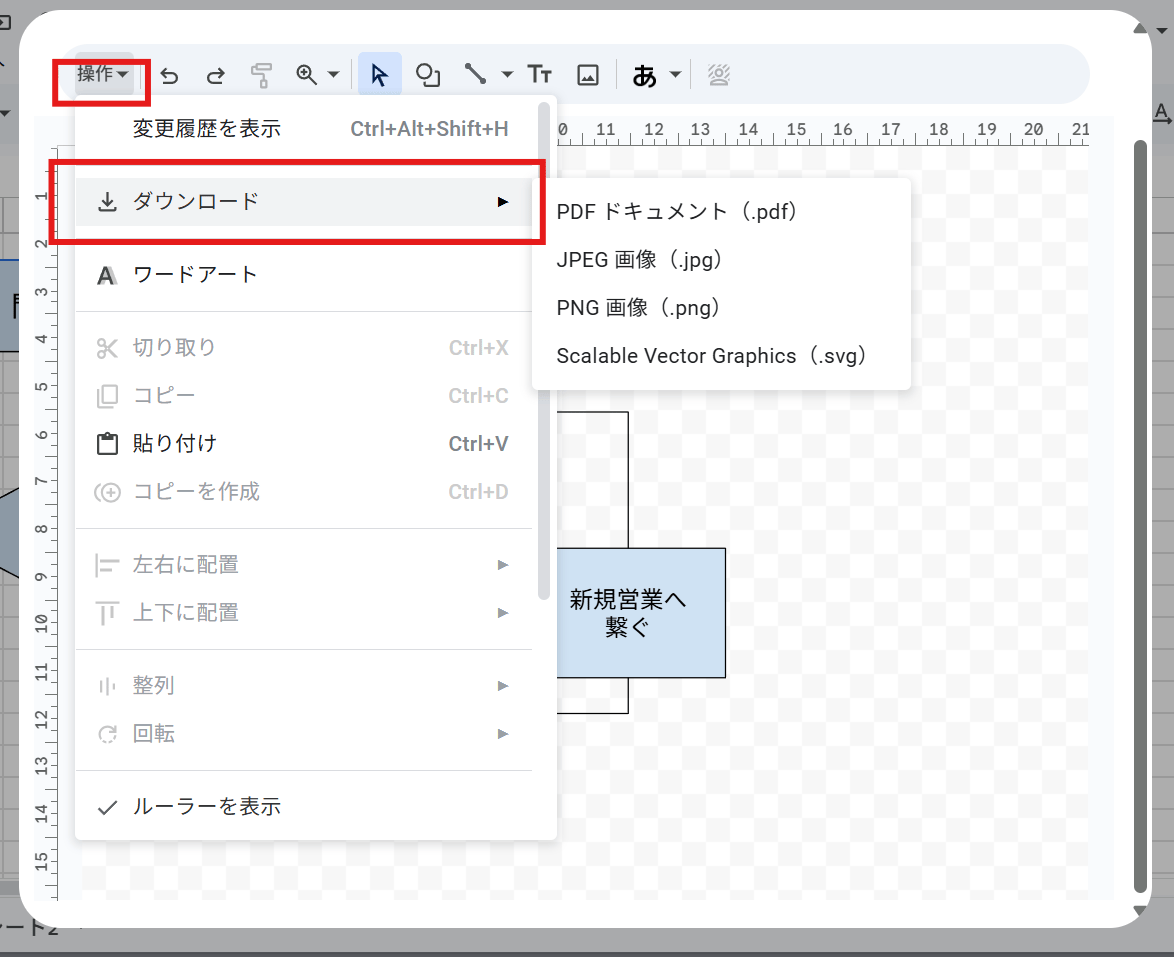The image size is (1174, 957).
Task: Open the dropdown next to あ icon
Action: coord(674,74)
